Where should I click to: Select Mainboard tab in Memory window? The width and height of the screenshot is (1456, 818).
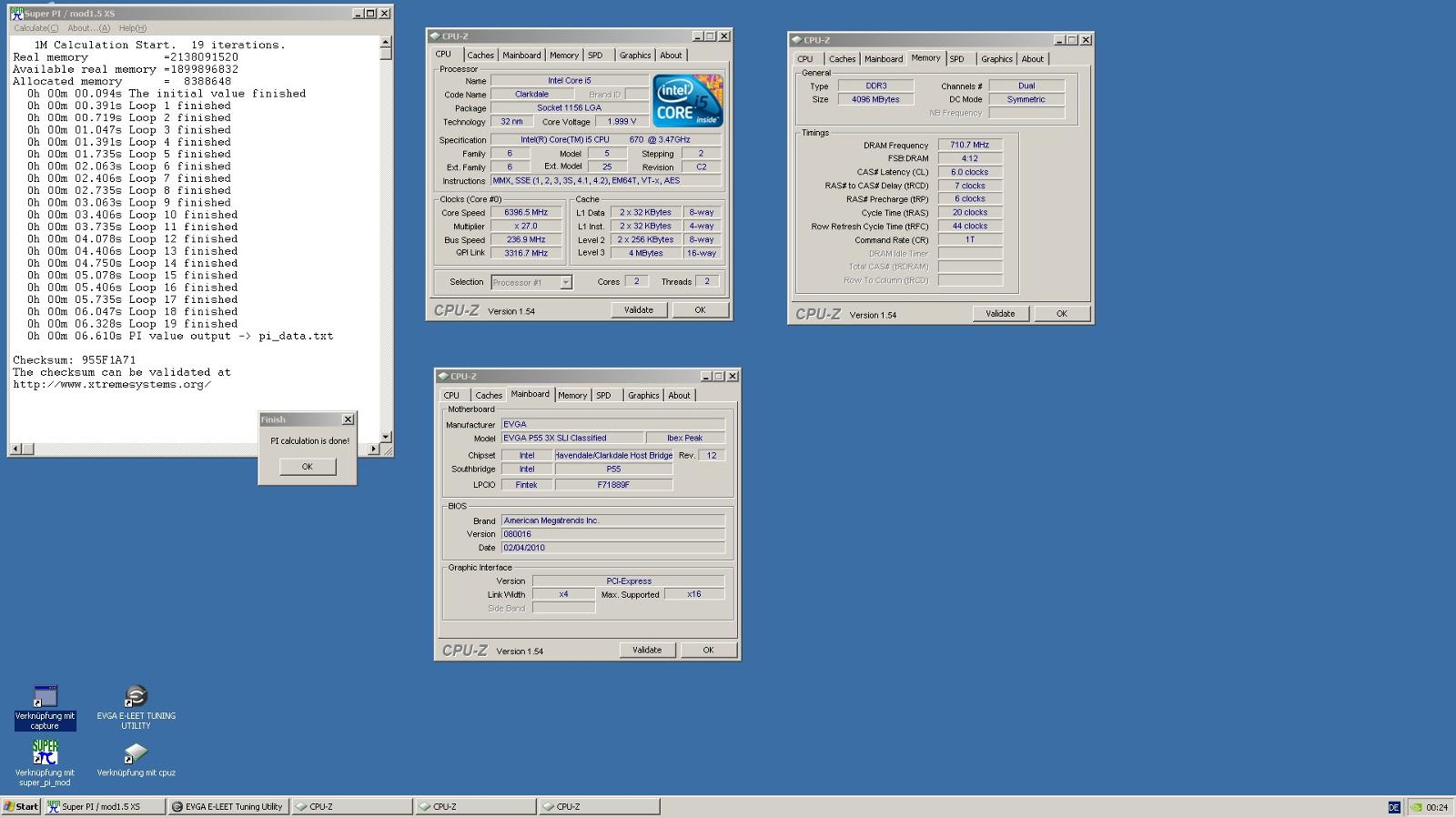884,59
